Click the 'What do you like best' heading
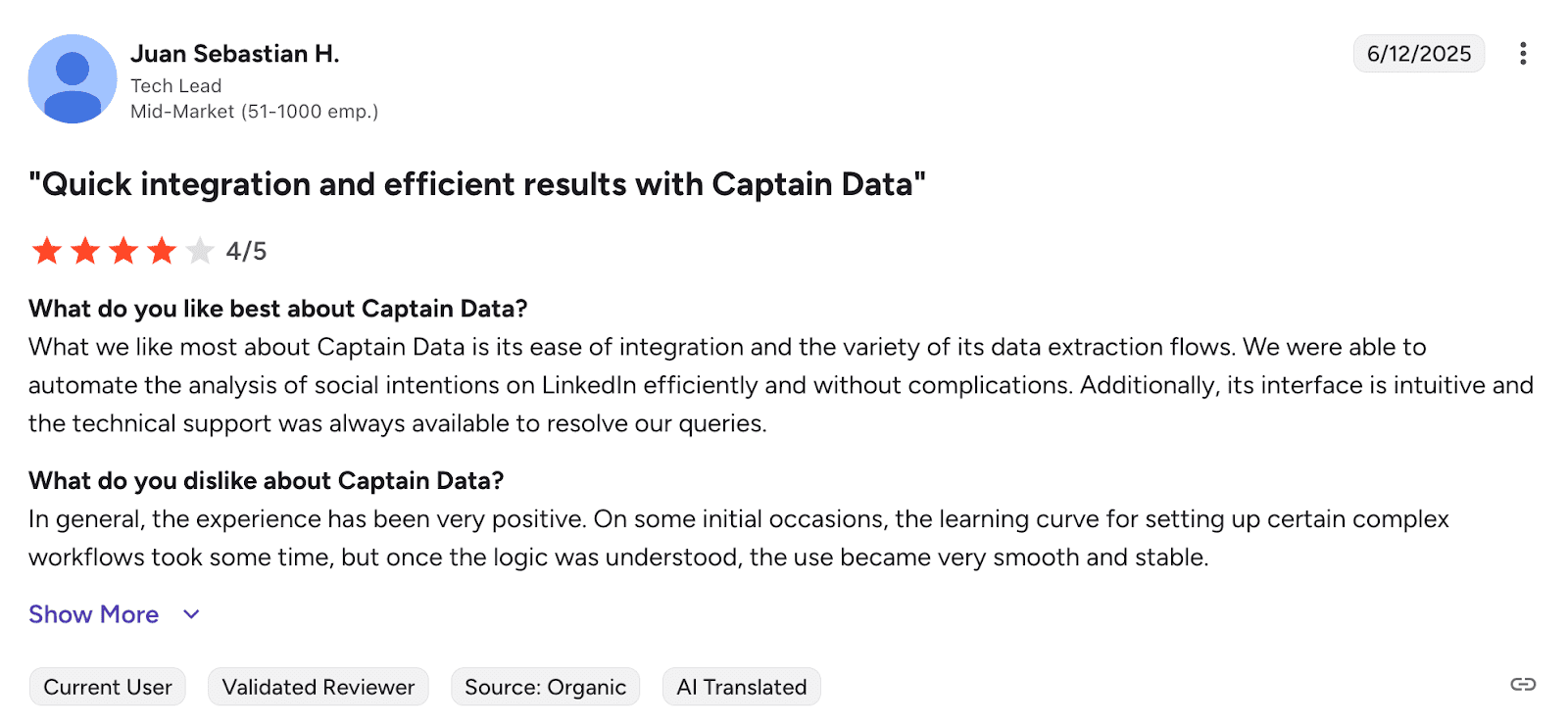The width and height of the screenshot is (1568, 728). tap(278, 309)
